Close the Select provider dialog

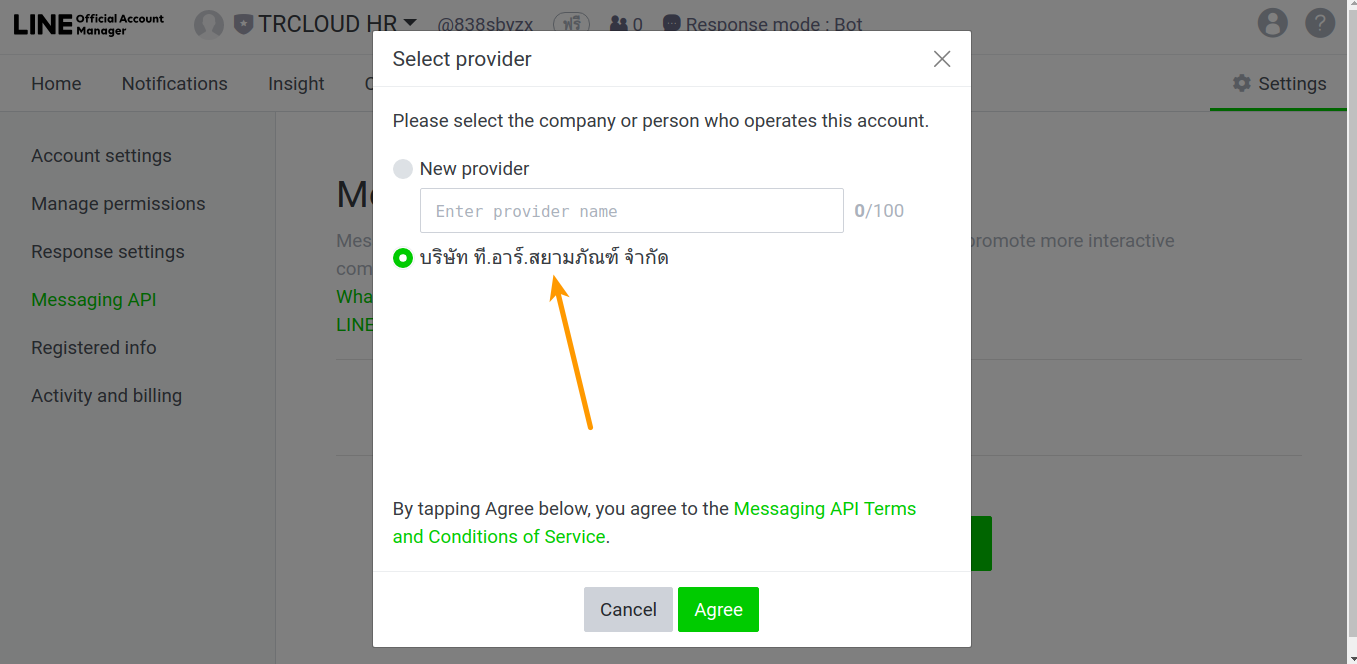coord(941,59)
